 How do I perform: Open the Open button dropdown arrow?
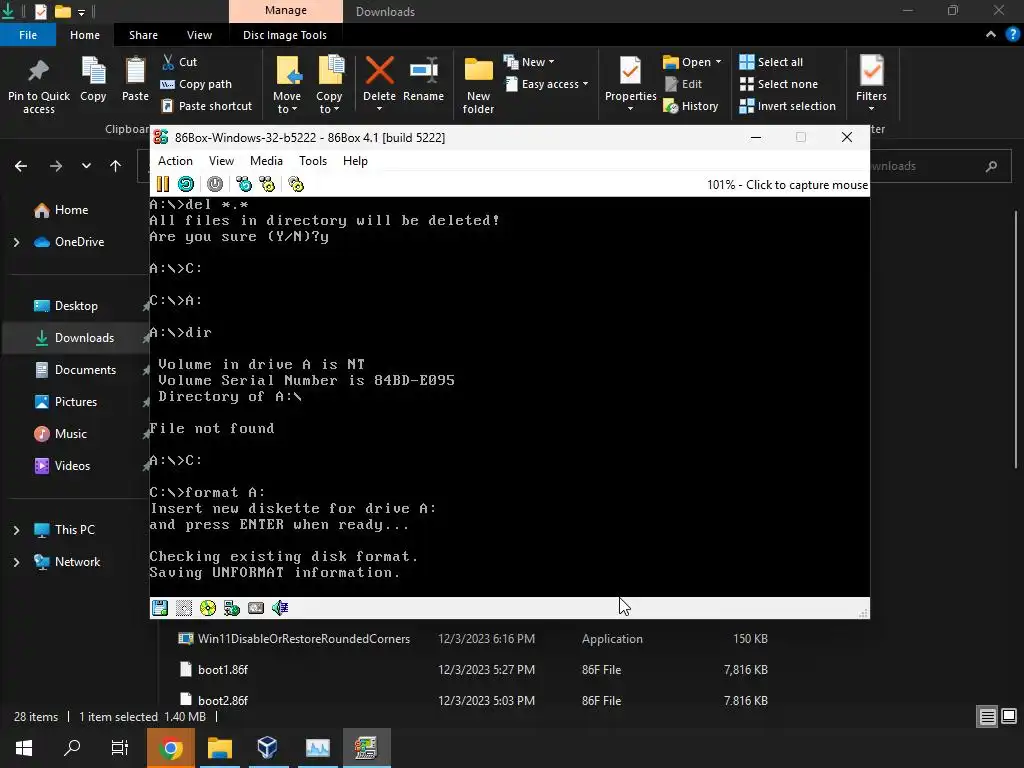click(x=718, y=62)
